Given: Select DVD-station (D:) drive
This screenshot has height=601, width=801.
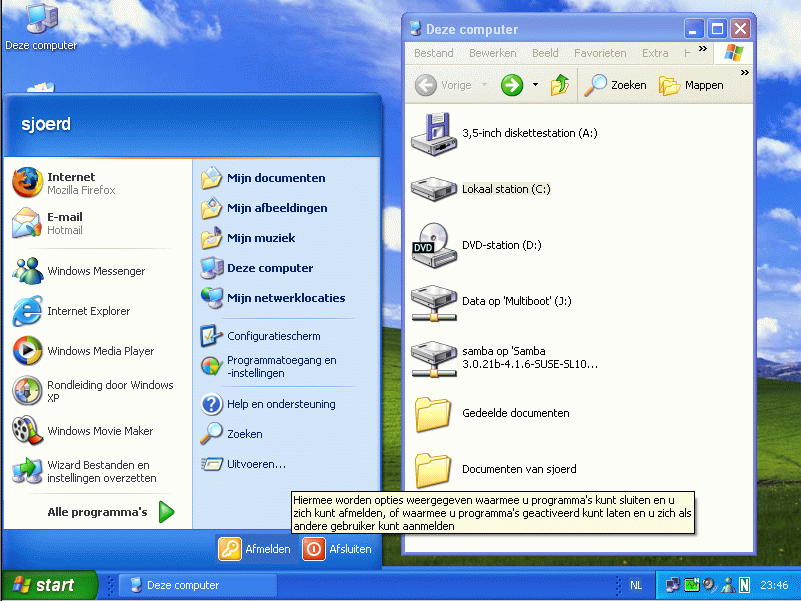Looking at the screenshot, I should 476,245.
